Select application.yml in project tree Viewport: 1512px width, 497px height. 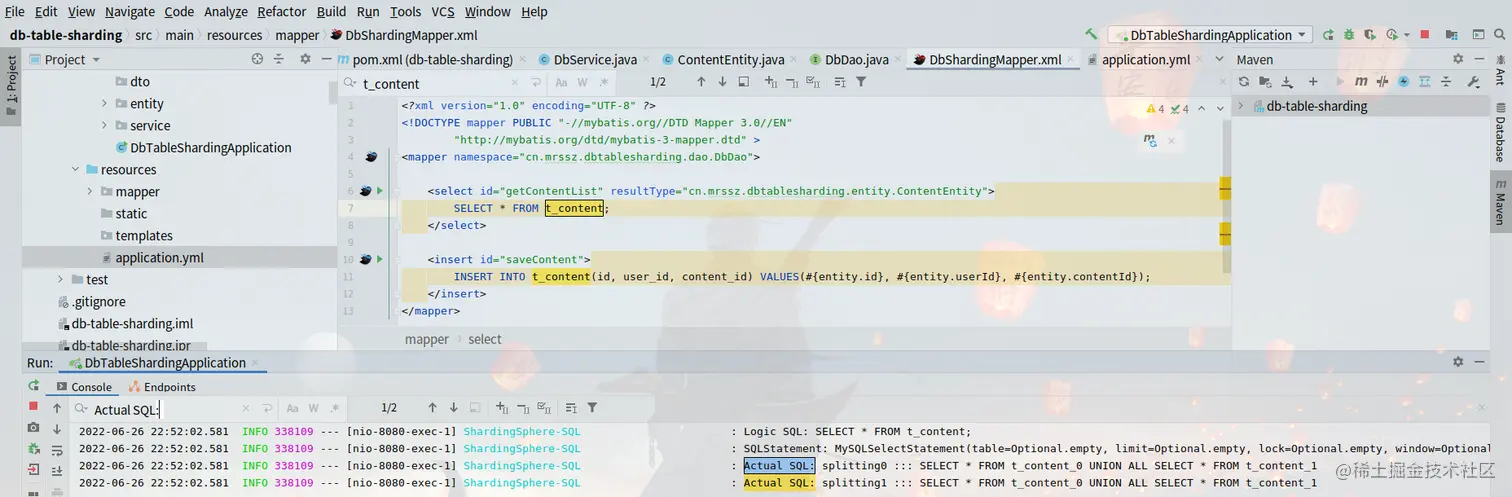tap(159, 257)
